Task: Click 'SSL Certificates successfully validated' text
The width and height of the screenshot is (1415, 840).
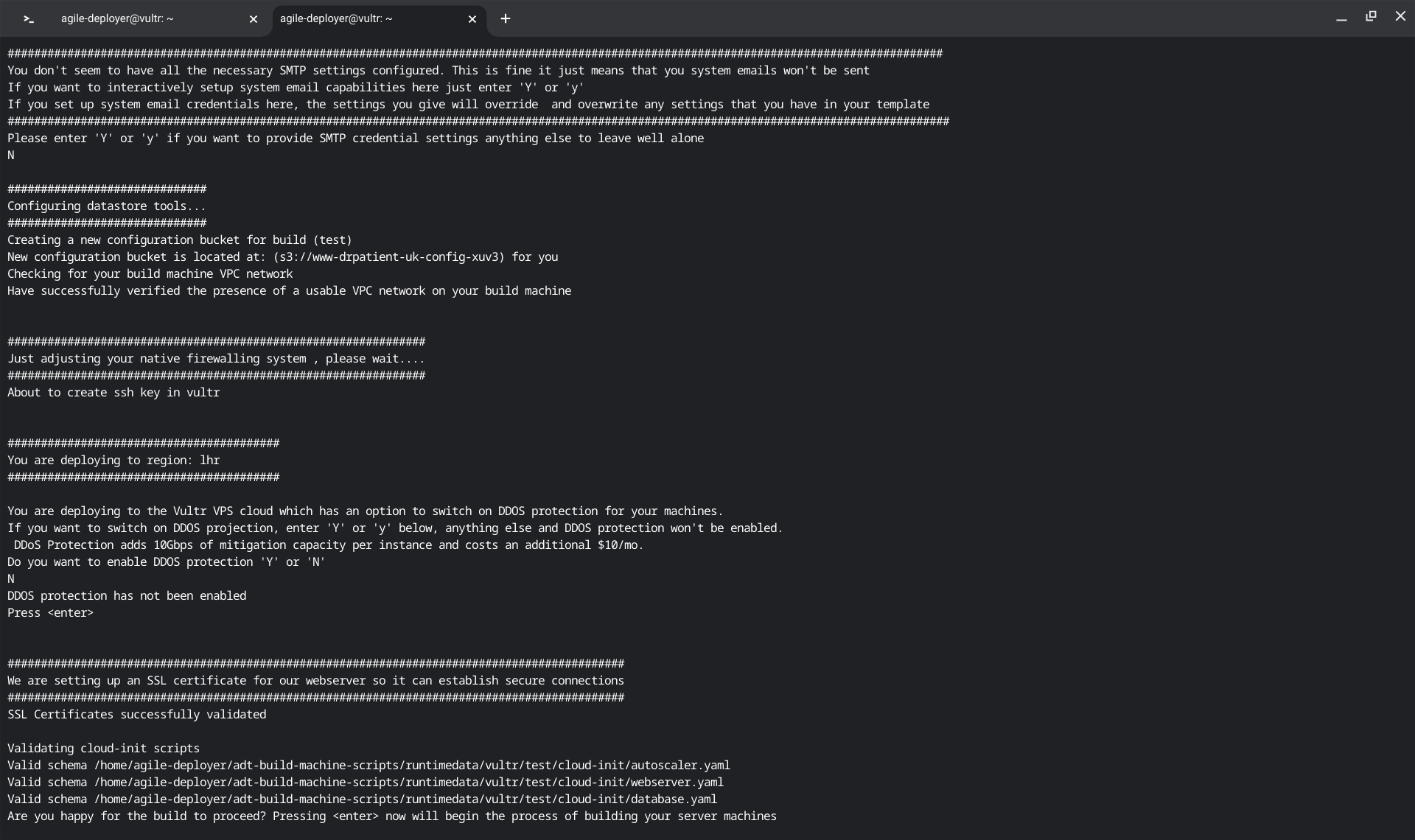Action: coord(137,715)
